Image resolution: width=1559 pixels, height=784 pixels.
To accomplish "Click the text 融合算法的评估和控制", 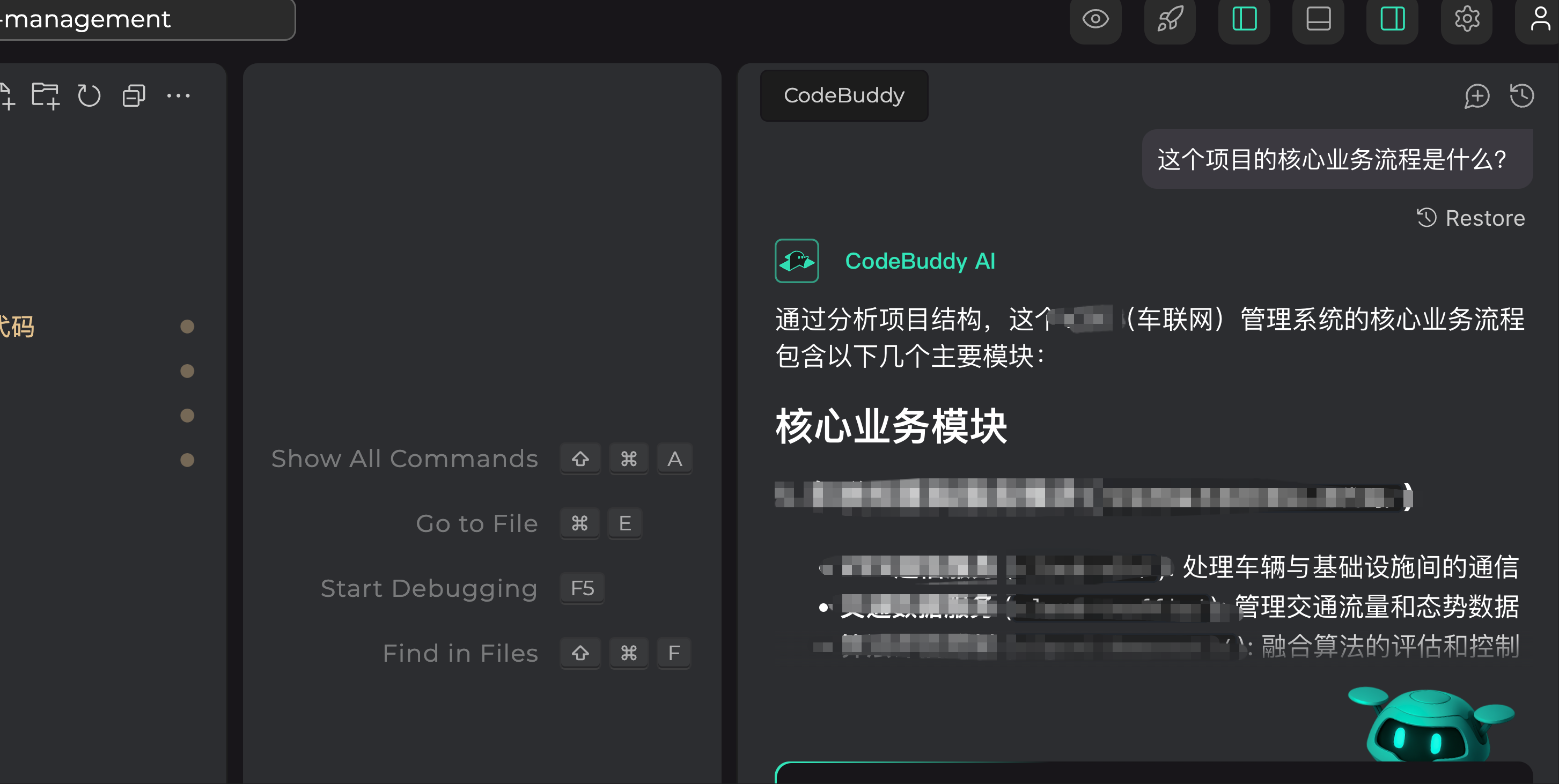I will tap(1390, 646).
